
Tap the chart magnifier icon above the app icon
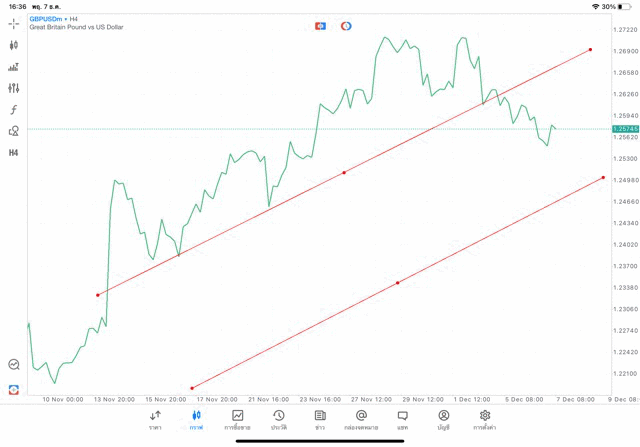pos(14,365)
